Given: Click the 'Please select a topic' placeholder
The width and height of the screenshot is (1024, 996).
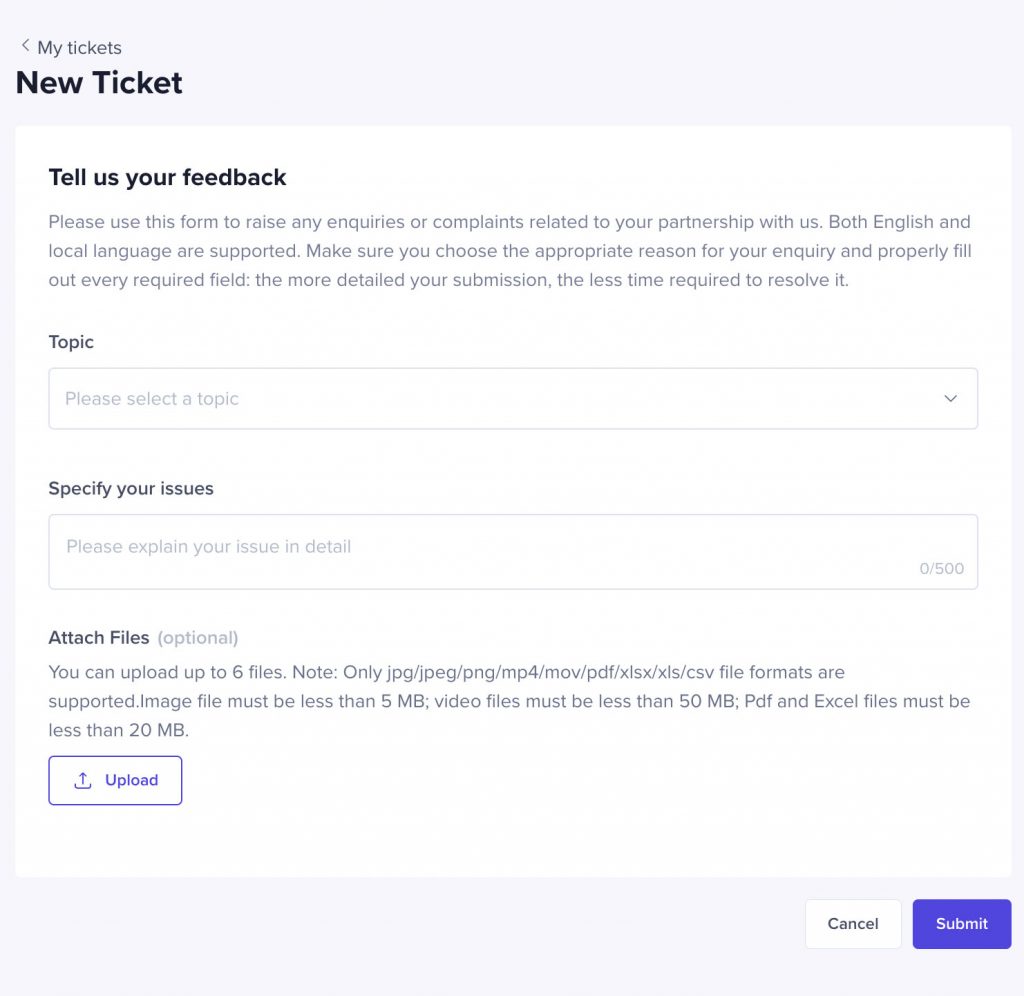Looking at the screenshot, I should tap(152, 398).
